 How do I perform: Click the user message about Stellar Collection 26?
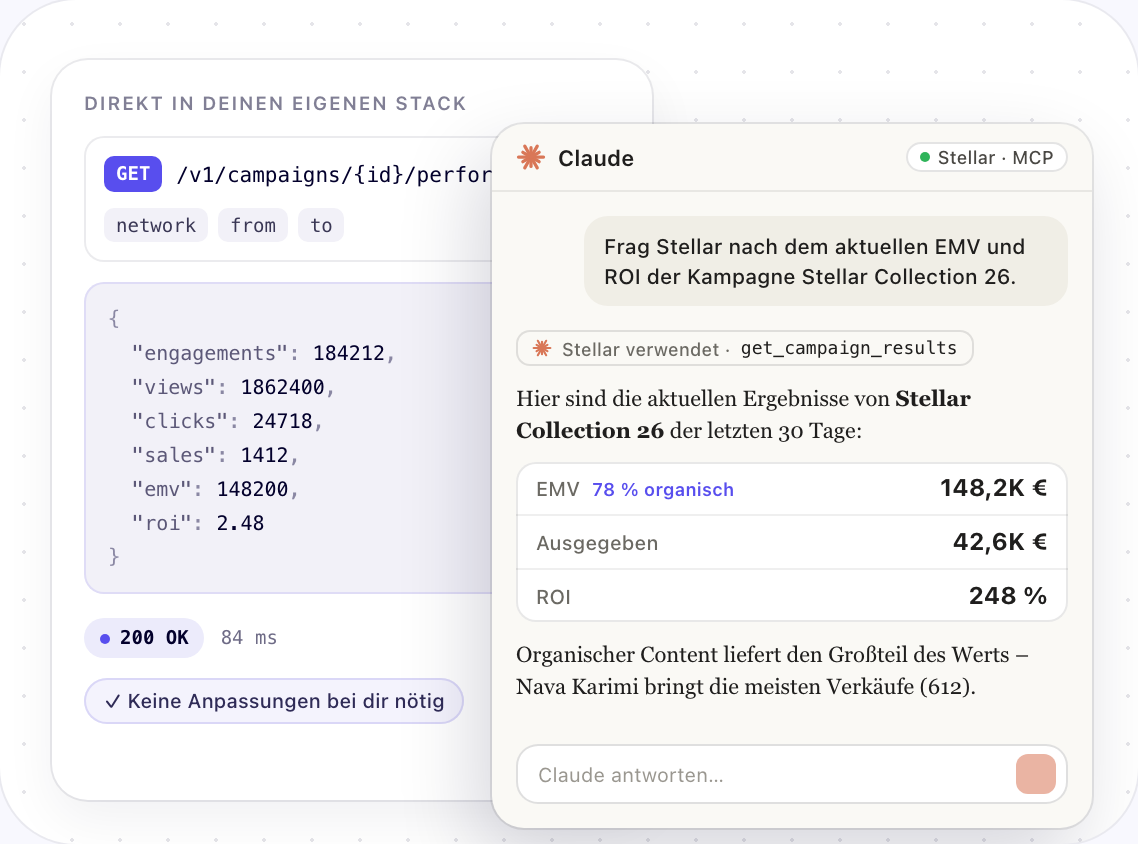(825, 261)
